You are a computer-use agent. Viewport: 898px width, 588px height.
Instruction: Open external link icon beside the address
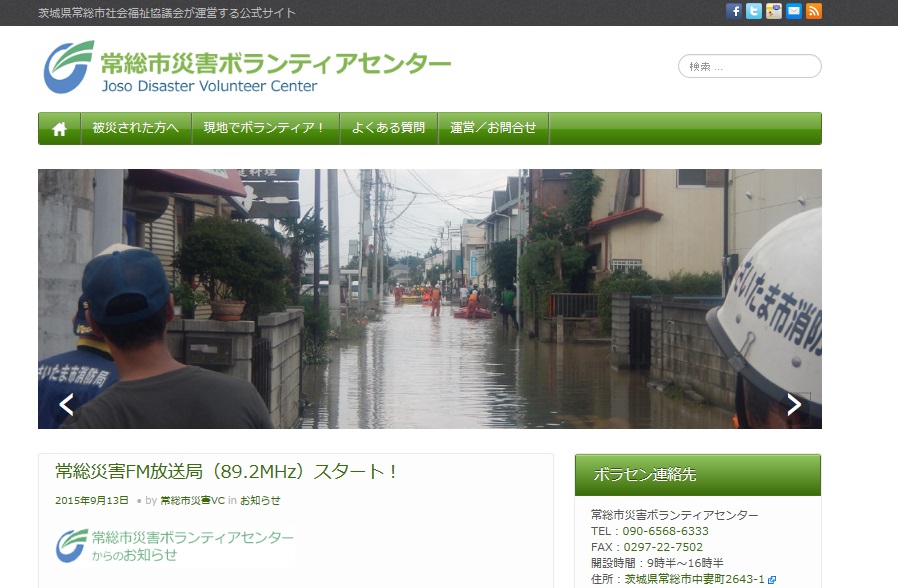coord(772,579)
